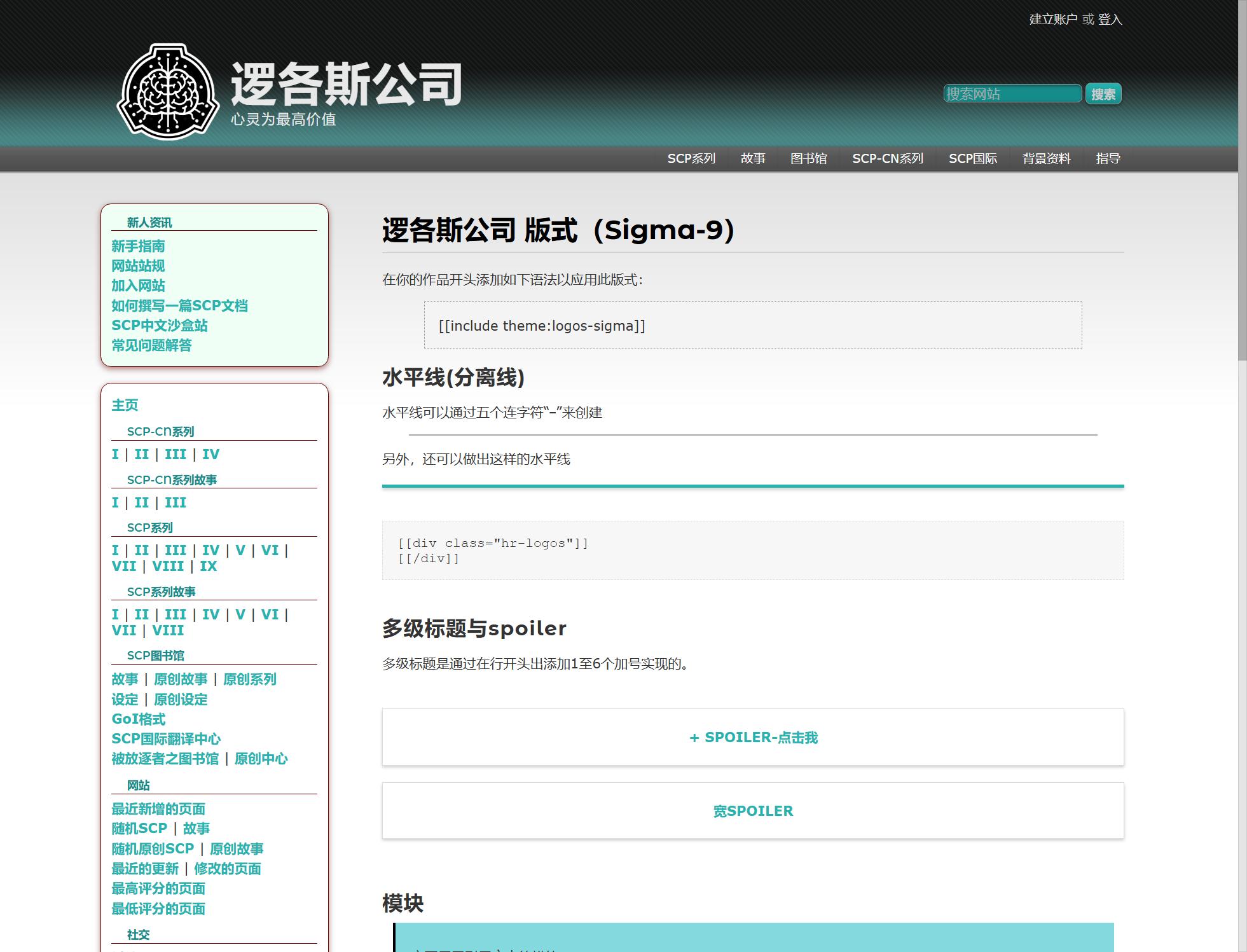This screenshot has height=952, width=1247.
Task: Open the SCP系列 top navigation menu
Action: pyautogui.click(x=691, y=158)
